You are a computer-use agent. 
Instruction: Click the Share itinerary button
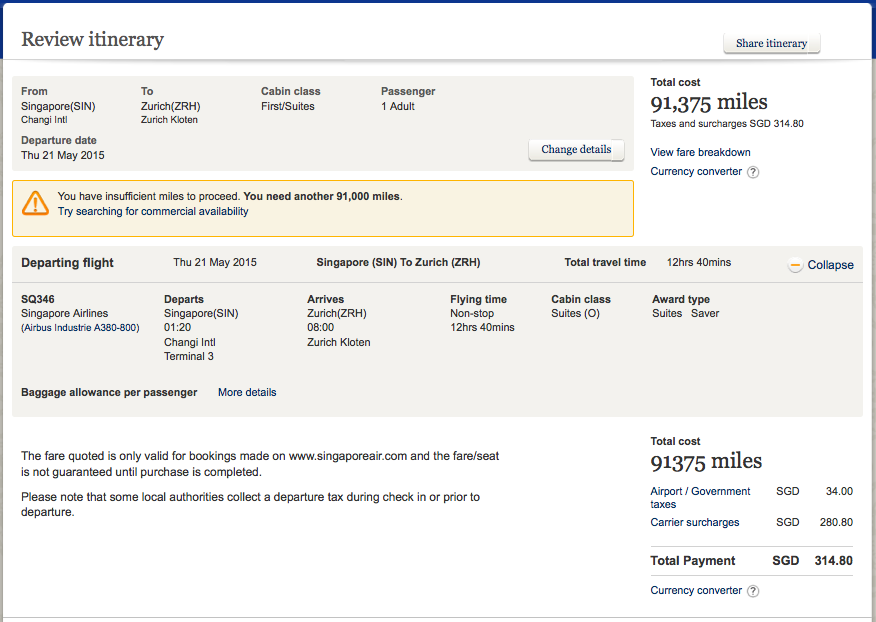(771, 43)
